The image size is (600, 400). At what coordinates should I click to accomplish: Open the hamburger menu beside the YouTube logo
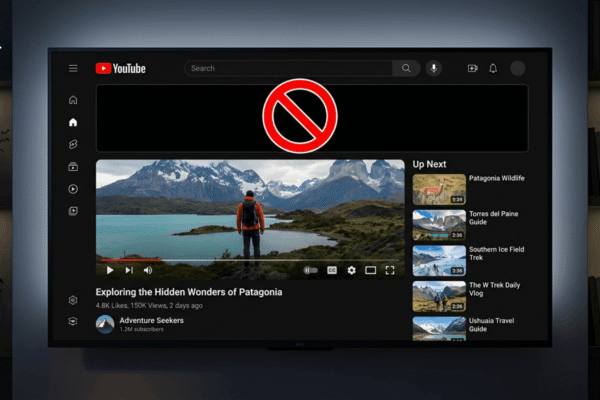pyautogui.click(x=73, y=69)
